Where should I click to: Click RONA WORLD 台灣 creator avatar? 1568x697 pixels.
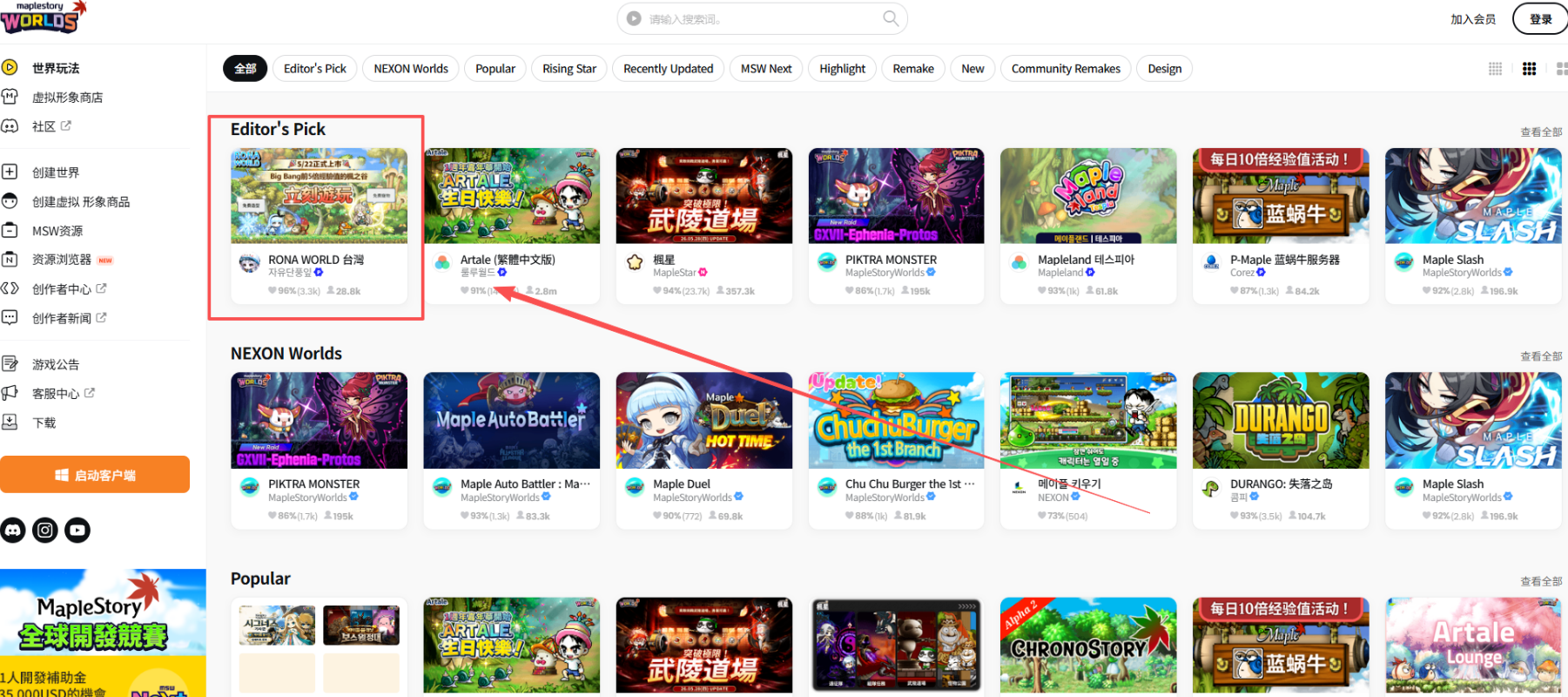pos(249,262)
